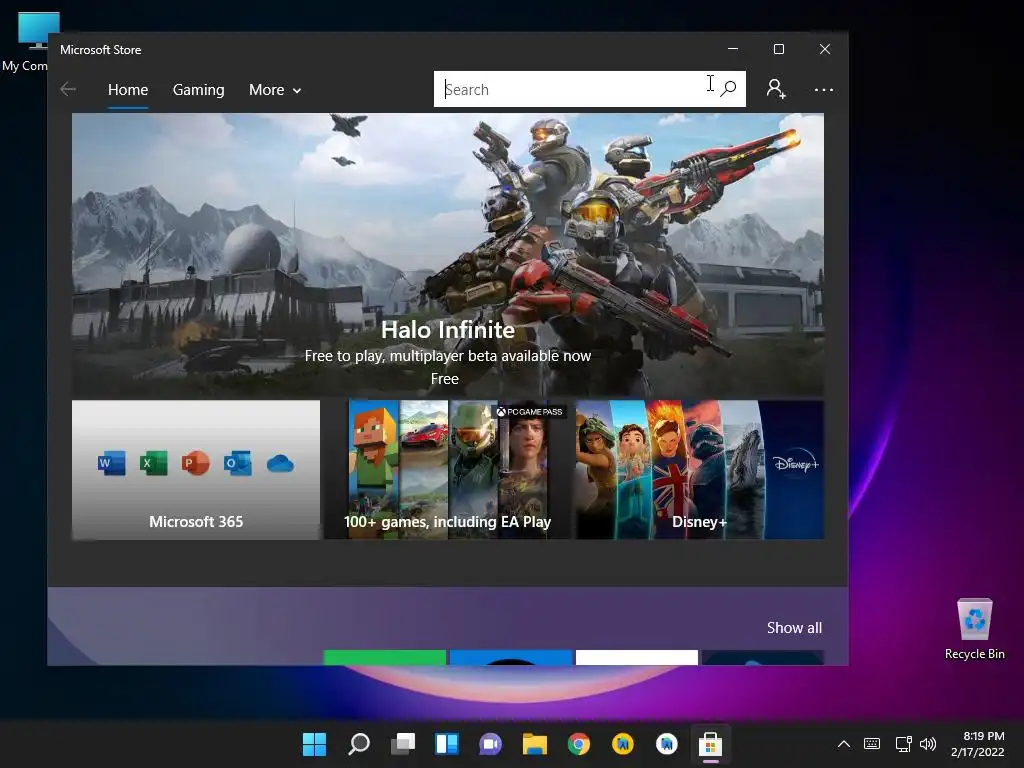Open Widgets from the taskbar

[x=447, y=744]
